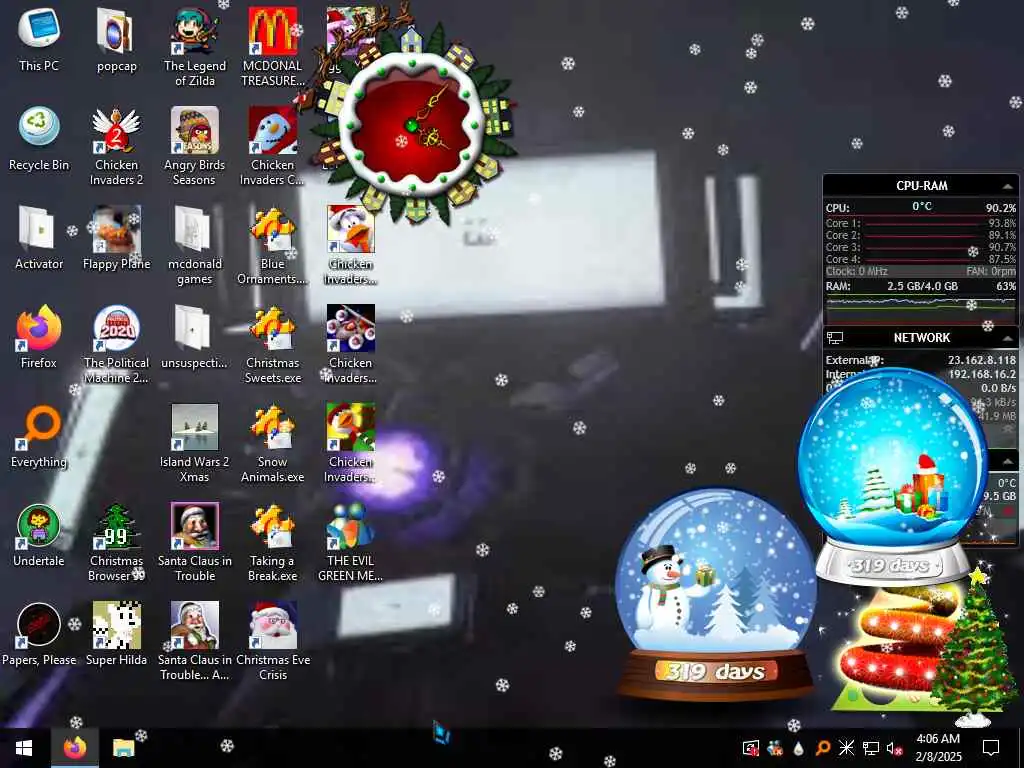Select the Chicken Invaders C... snowman shortcut
This screenshot has height=768, width=1024.
(272, 146)
